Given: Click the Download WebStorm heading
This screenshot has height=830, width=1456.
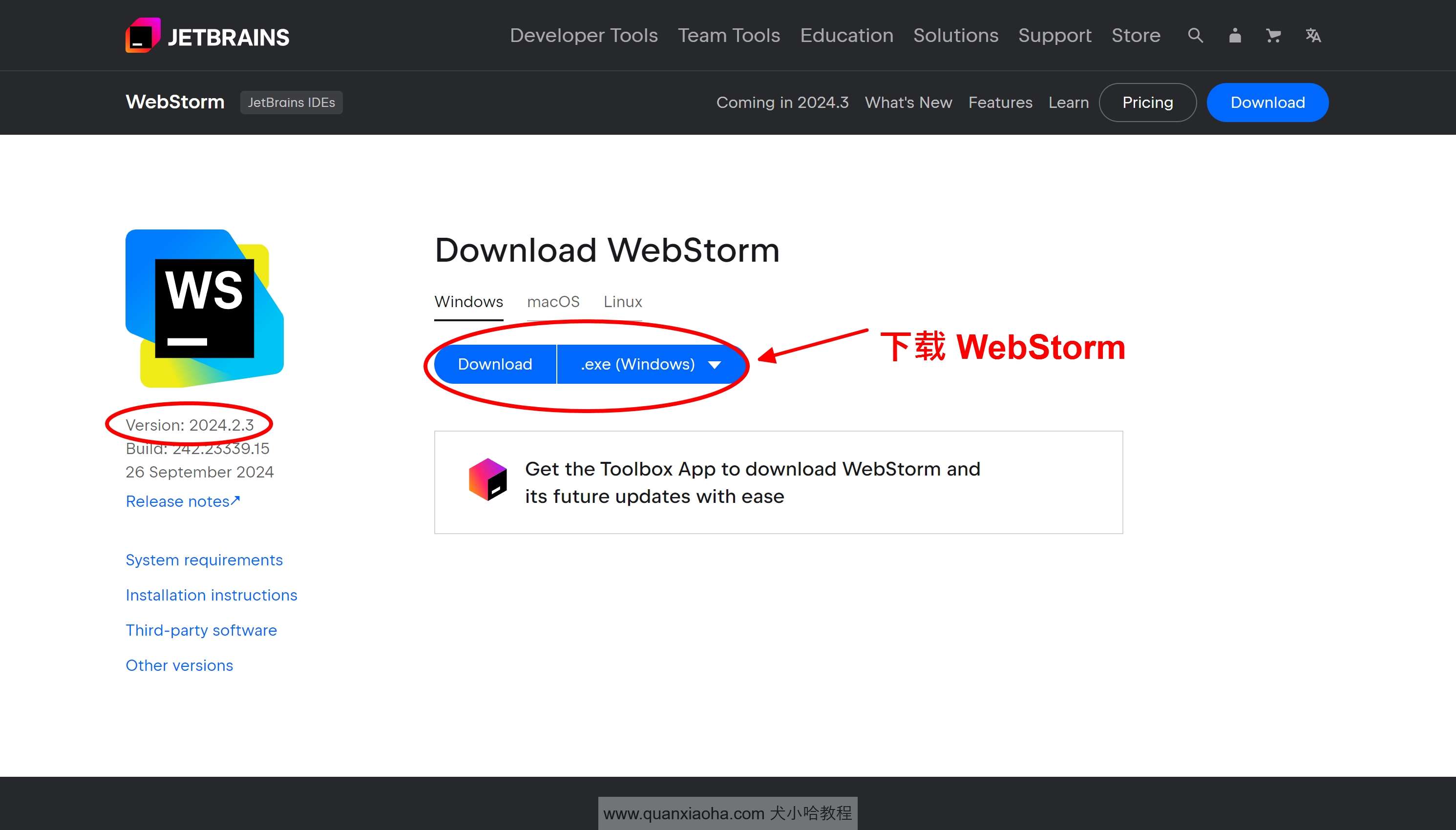Looking at the screenshot, I should (607, 251).
